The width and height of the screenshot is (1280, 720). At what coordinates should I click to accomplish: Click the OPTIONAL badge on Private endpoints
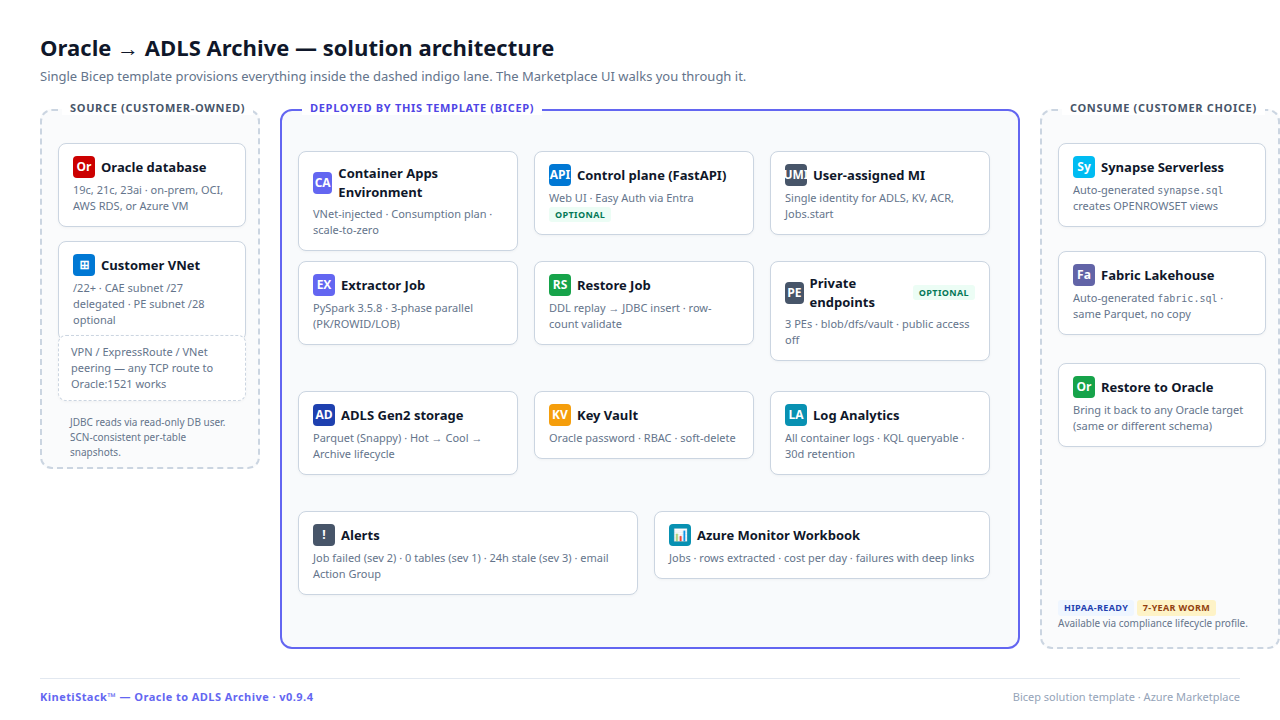click(x=944, y=293)
